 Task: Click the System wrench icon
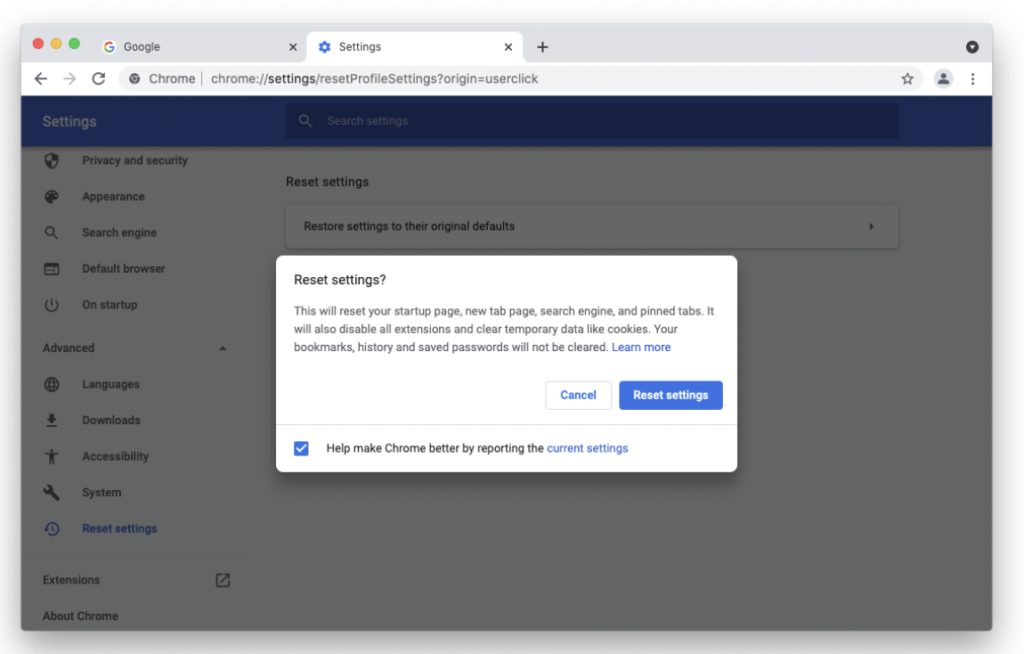coord(52,493)
